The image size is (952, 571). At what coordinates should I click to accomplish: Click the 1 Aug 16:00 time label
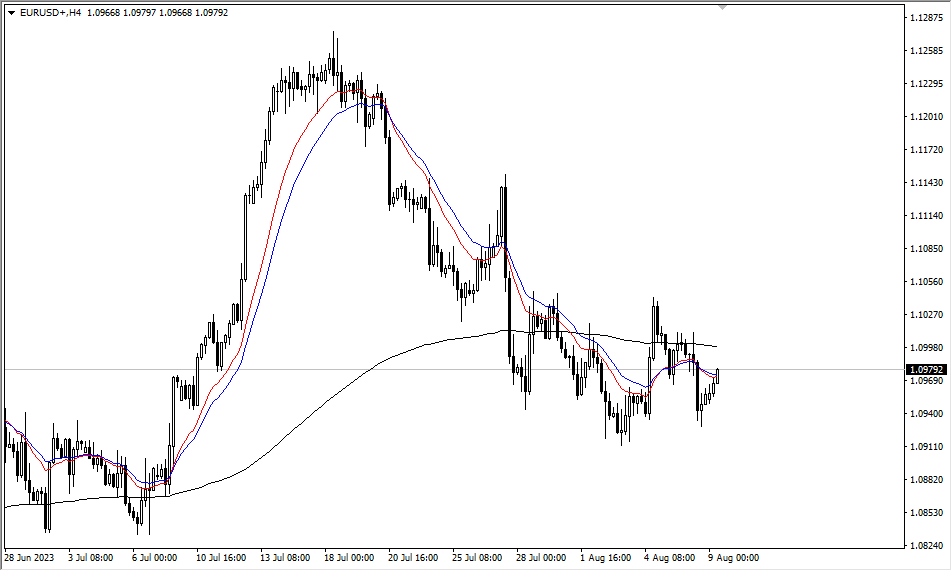tap(608, 557)
